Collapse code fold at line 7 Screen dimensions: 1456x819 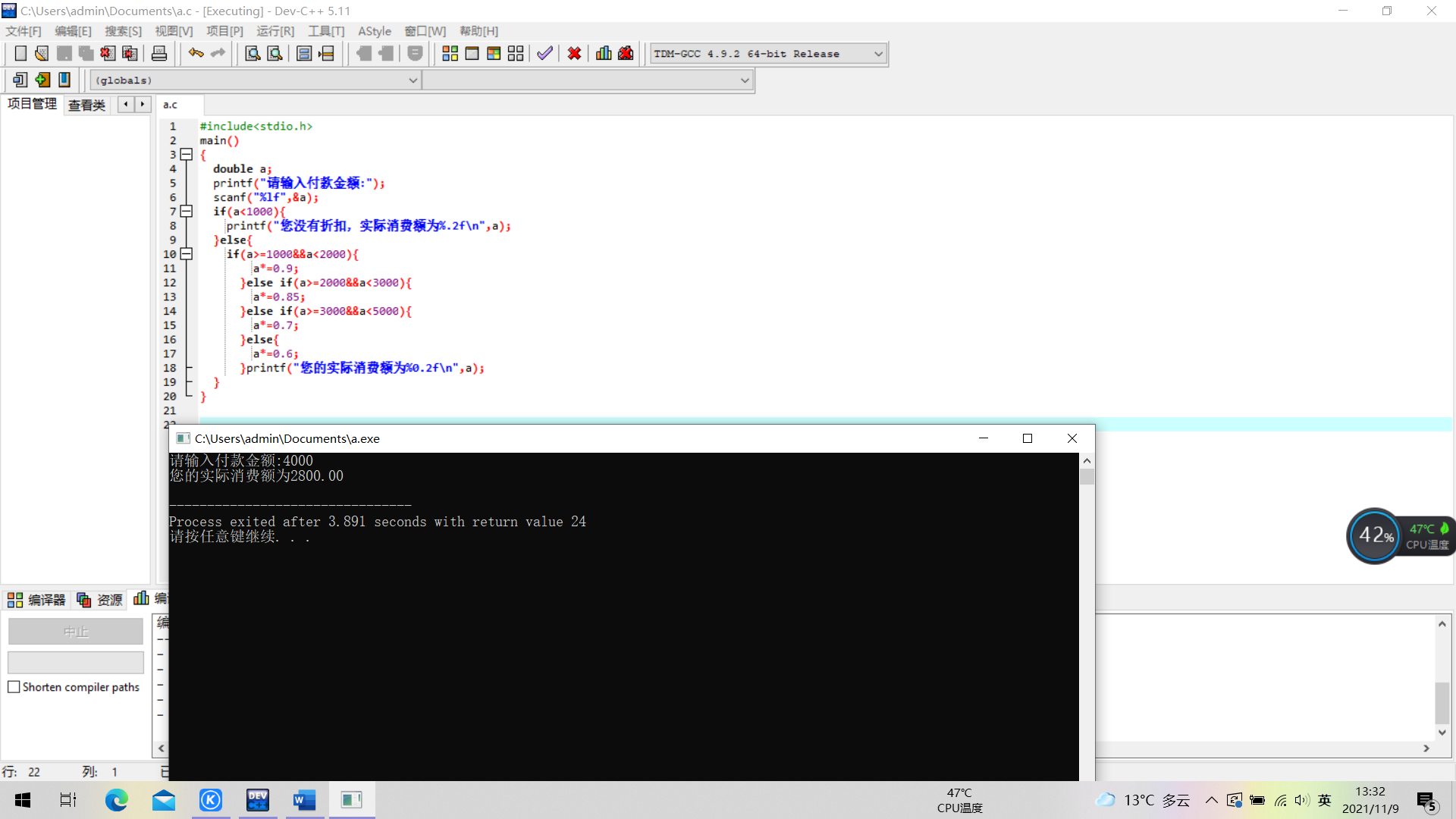[x=187, y=212]
